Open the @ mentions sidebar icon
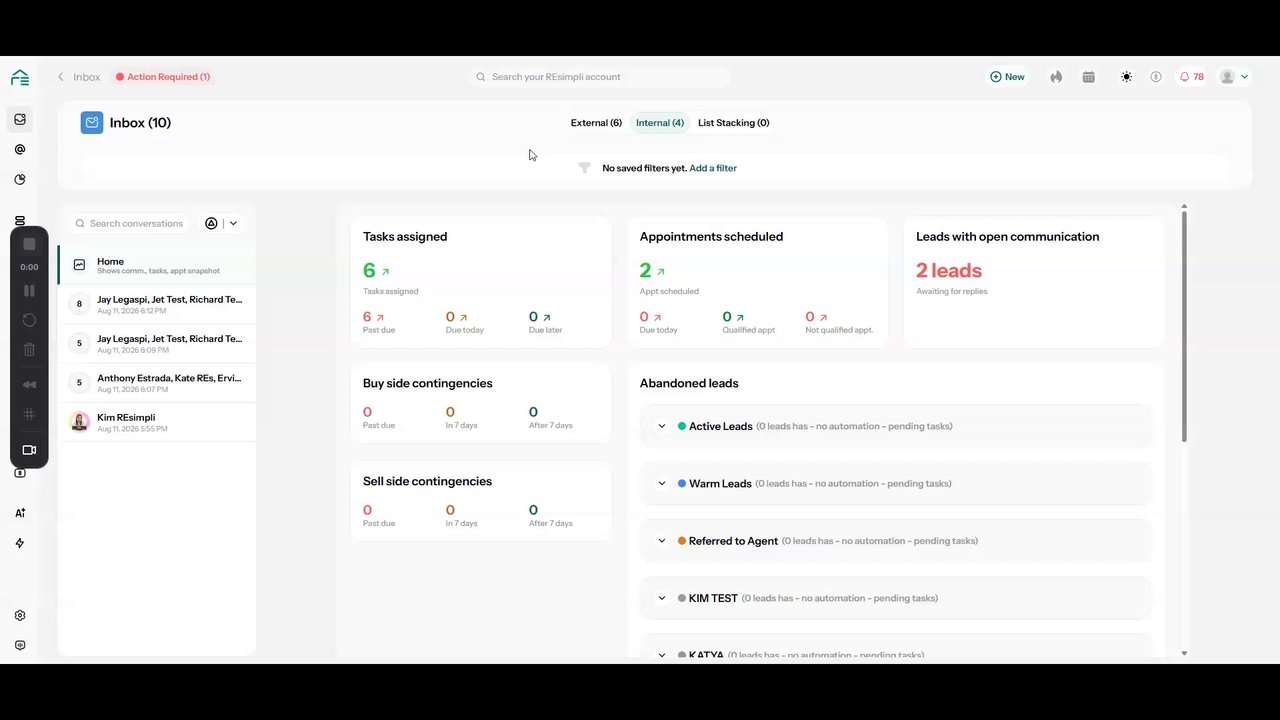Screen dimensions: 1280x720 20,150
